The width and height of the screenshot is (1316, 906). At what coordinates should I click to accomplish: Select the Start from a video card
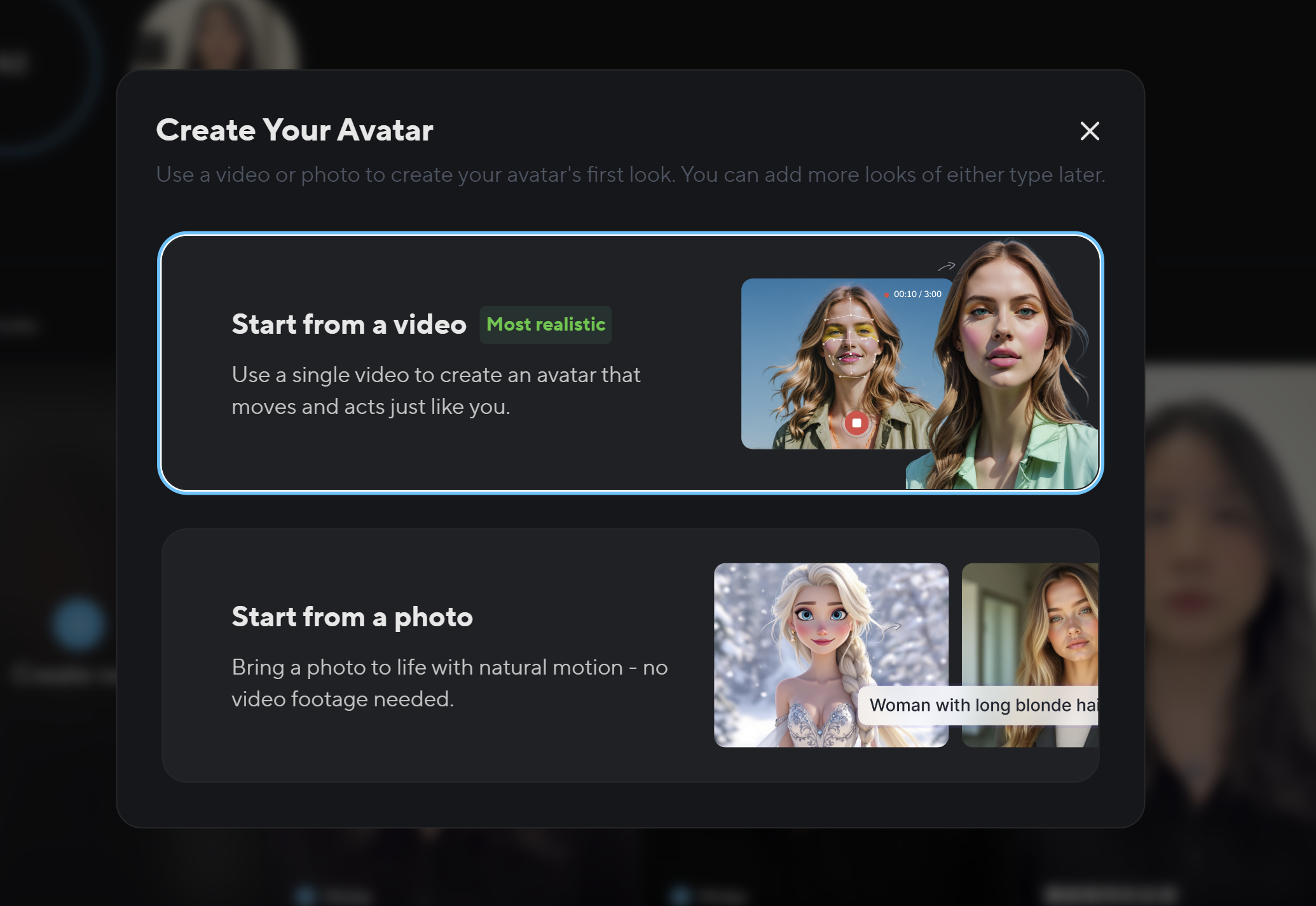coord(630,363)
